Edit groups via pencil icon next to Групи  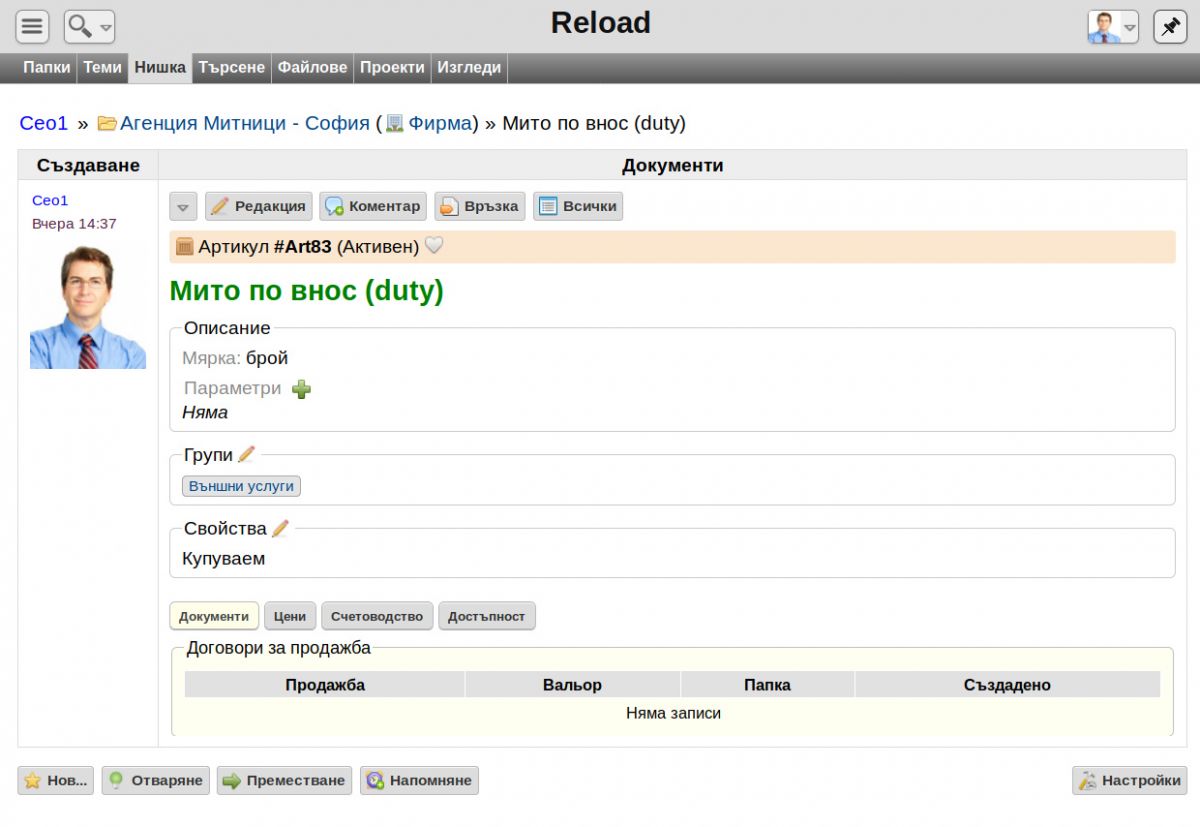pos(246,455)
